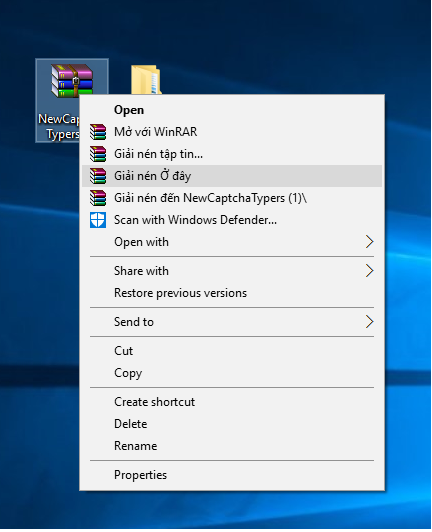This screenshot has height=532, width=432.
Task: Click the Windows Defender shield icon
Action: click(x=98, y=220)
